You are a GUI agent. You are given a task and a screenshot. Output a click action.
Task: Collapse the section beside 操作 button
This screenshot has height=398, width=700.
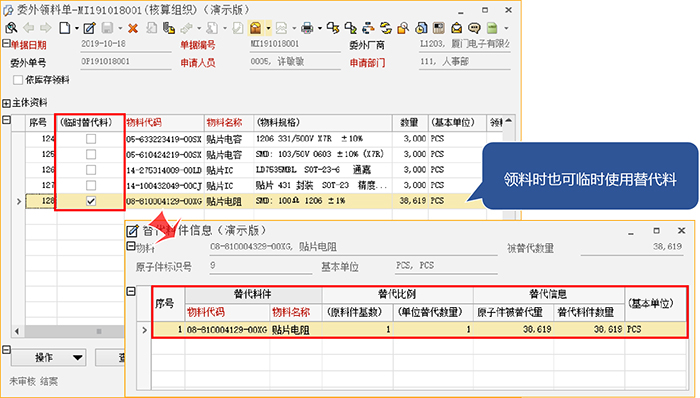point(6,349)
